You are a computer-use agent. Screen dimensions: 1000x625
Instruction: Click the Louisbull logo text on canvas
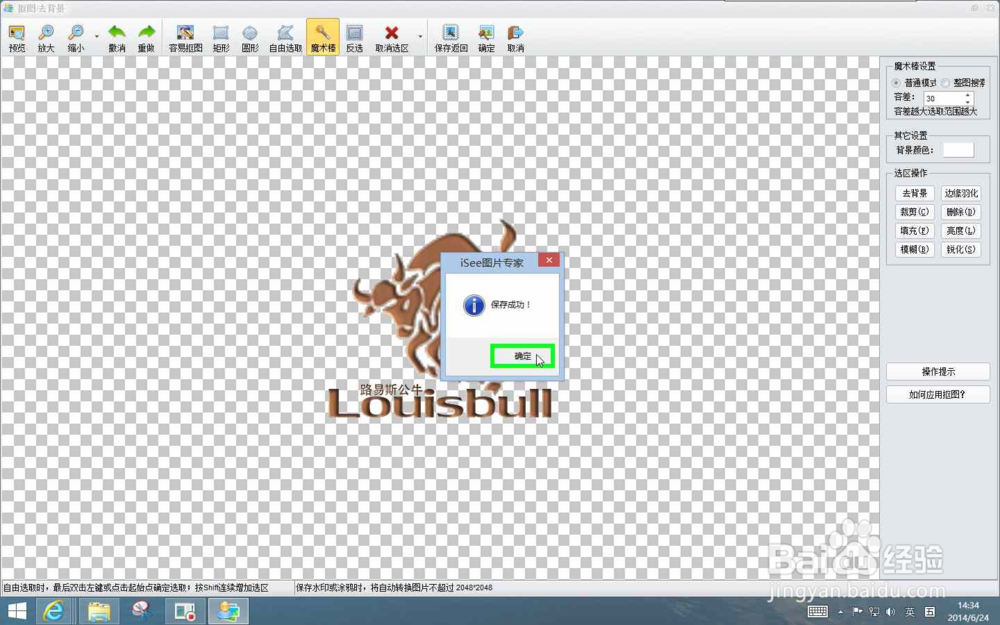[x=439, y=402]
